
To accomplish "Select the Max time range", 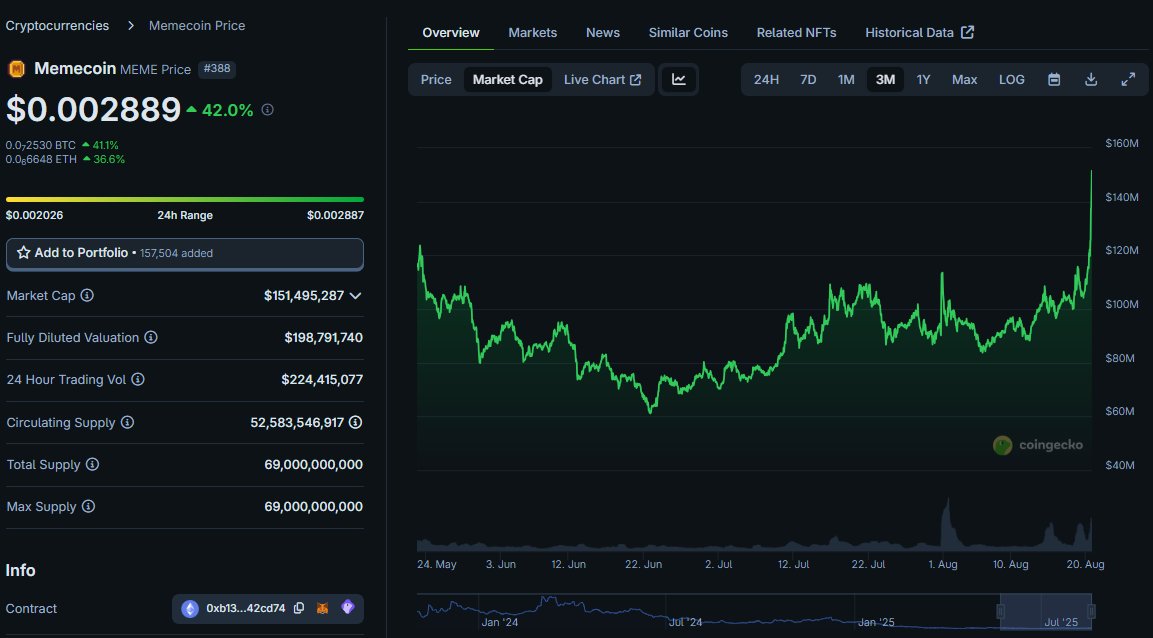I will tap(964, 79).
